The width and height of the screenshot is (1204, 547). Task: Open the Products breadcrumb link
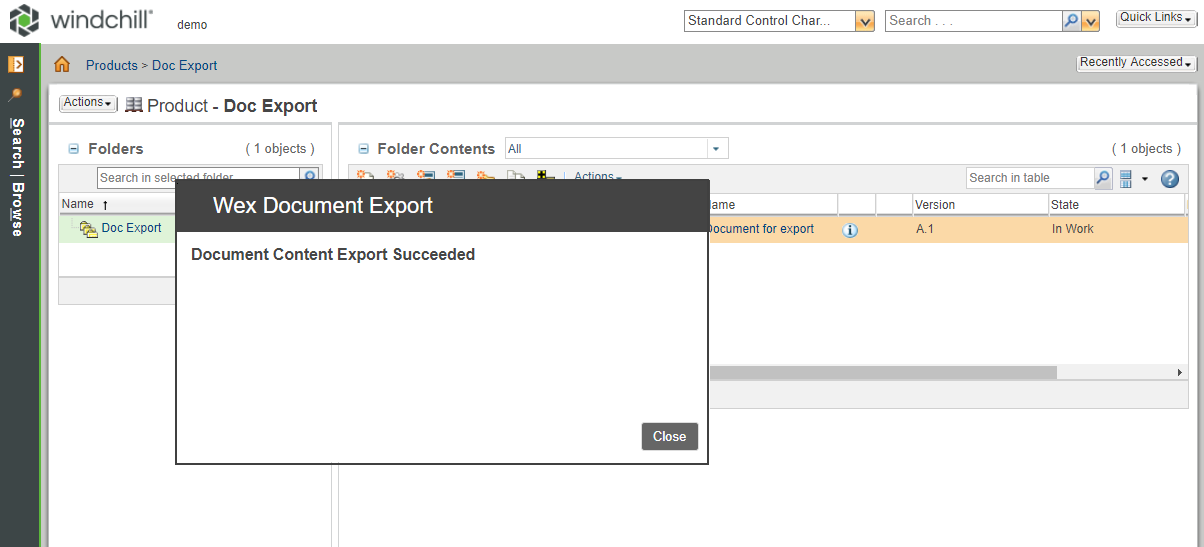pyautogui.click(x=112, y=65)
